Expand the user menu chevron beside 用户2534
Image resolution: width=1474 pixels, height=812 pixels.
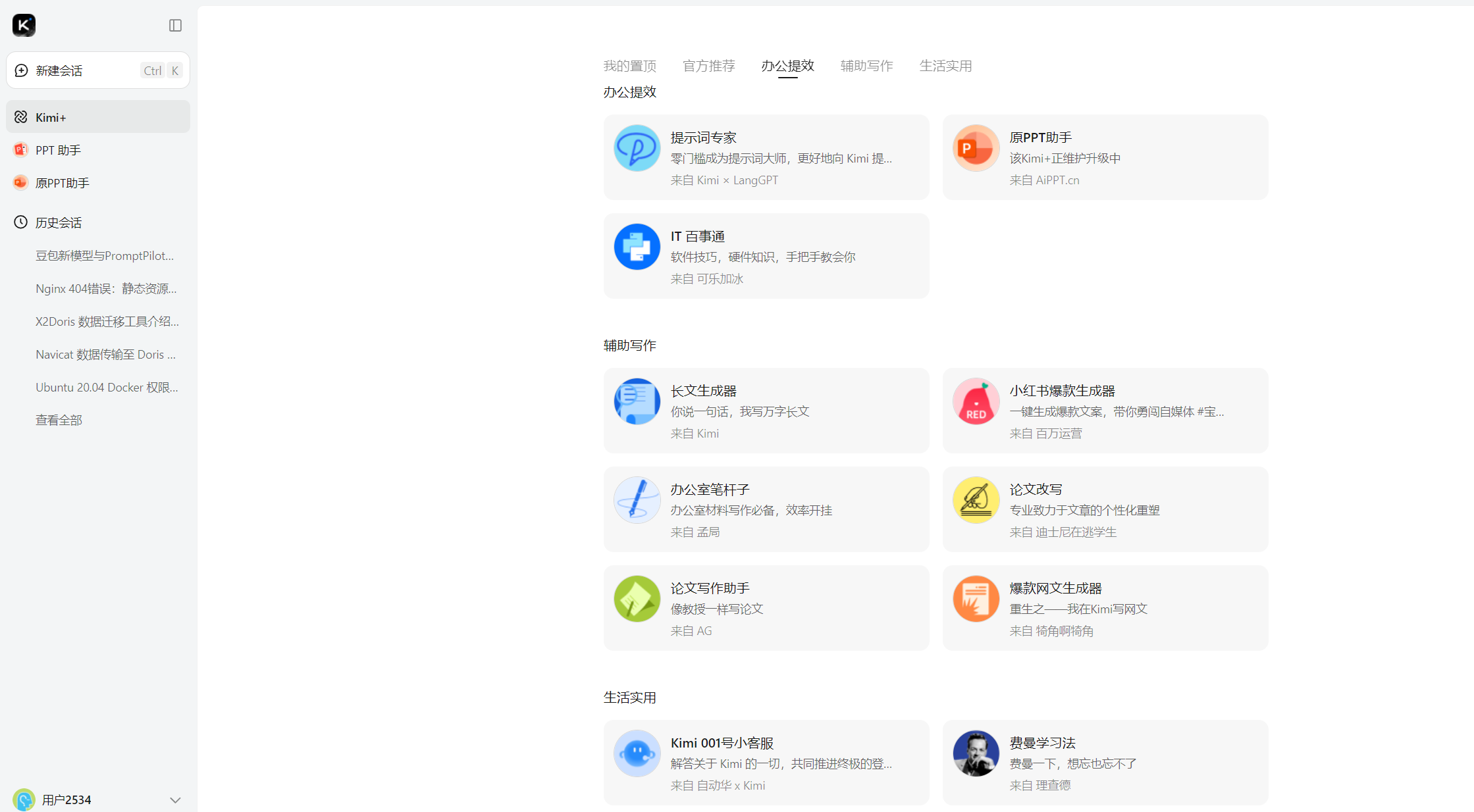coord(175,800)
